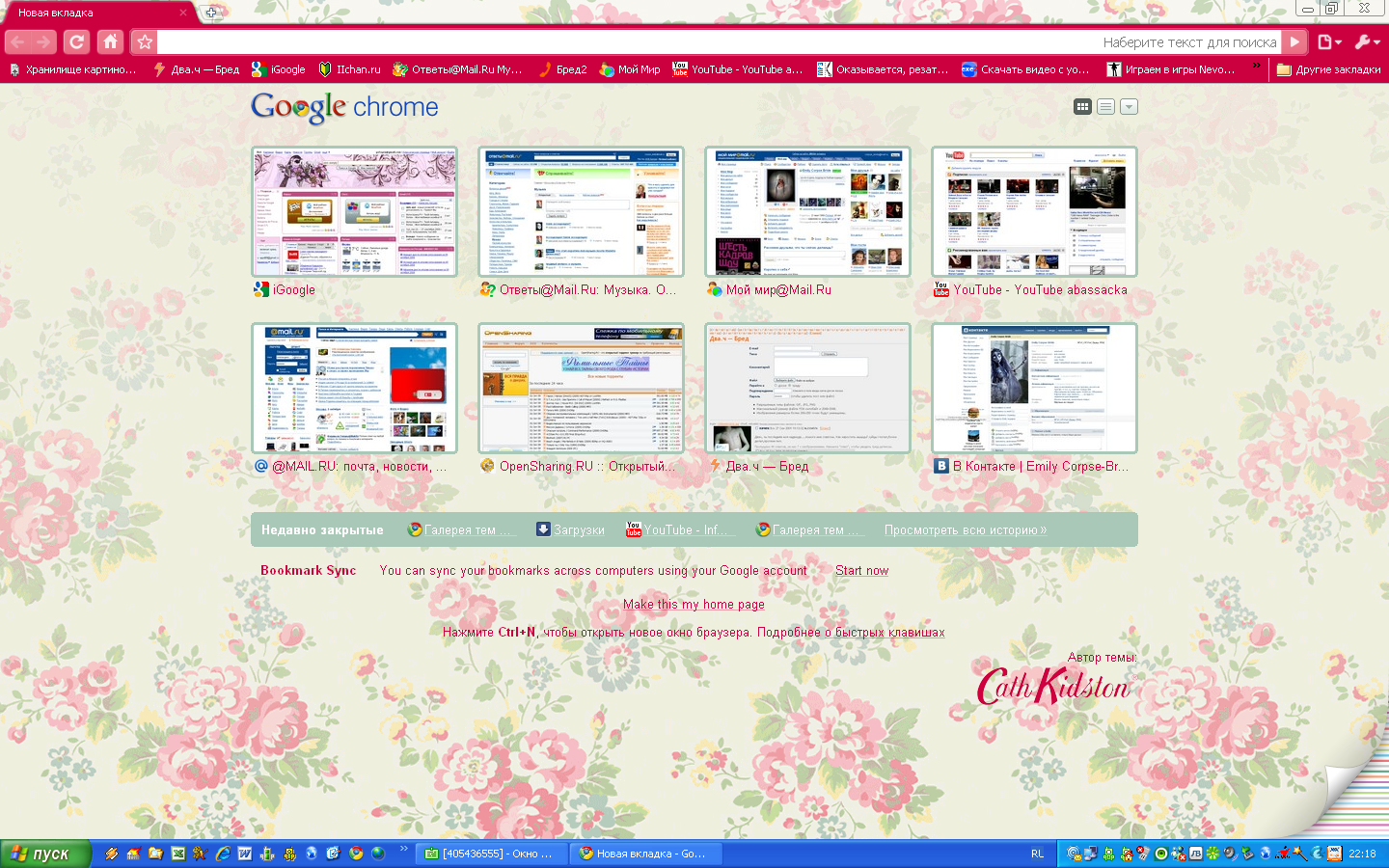The image size is (1389, 868).
Task: Open the Windows пуск Start menu
Action: coord(45,854)
